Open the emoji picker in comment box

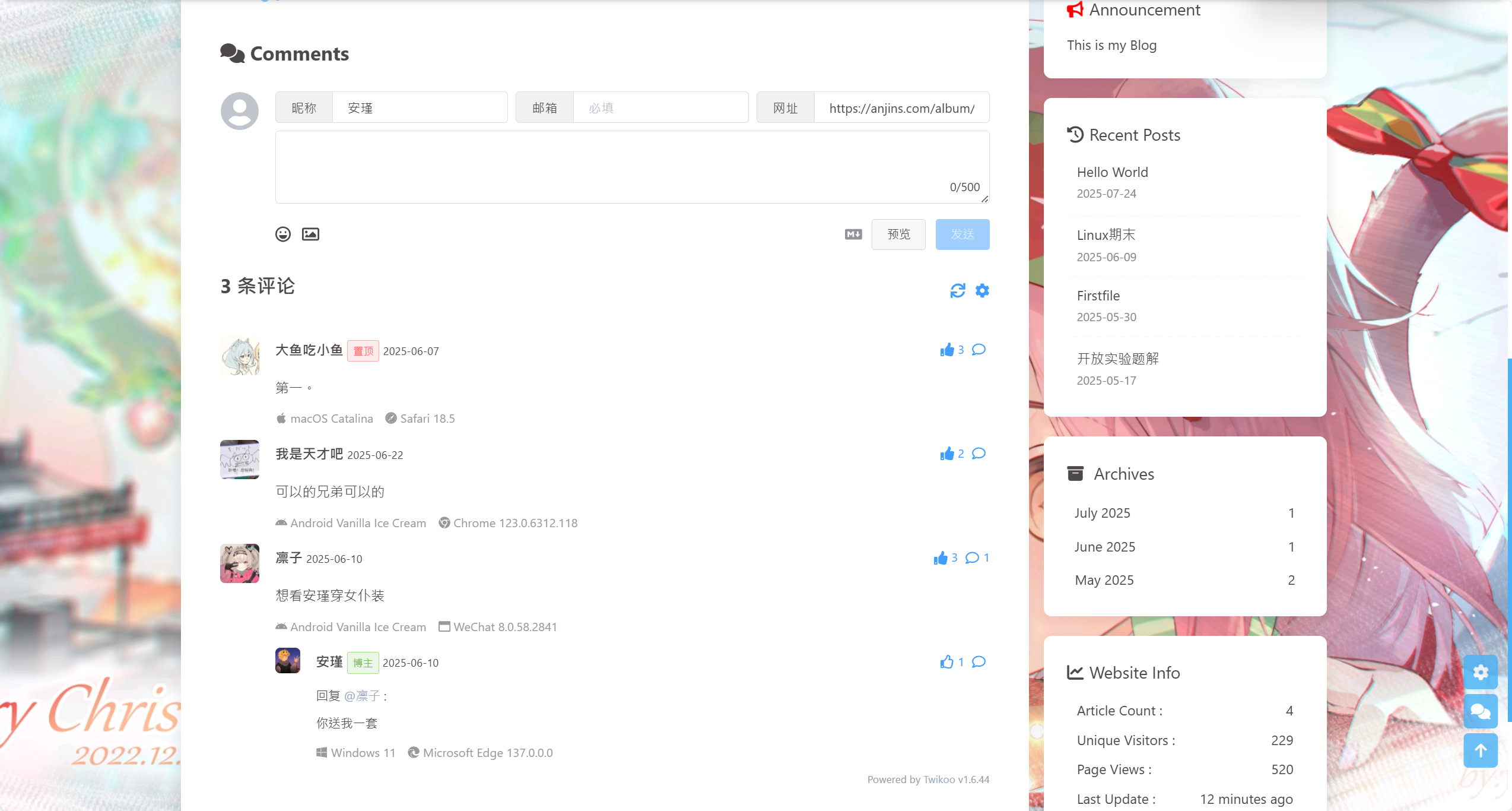coord(283,235)
